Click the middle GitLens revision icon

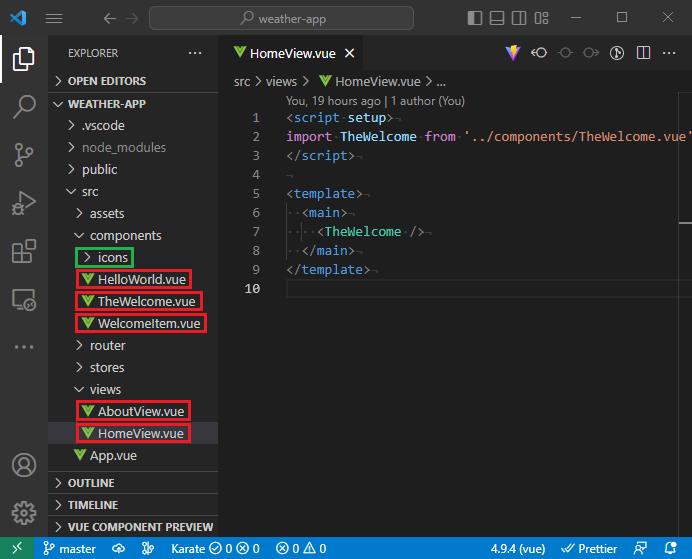565,53
